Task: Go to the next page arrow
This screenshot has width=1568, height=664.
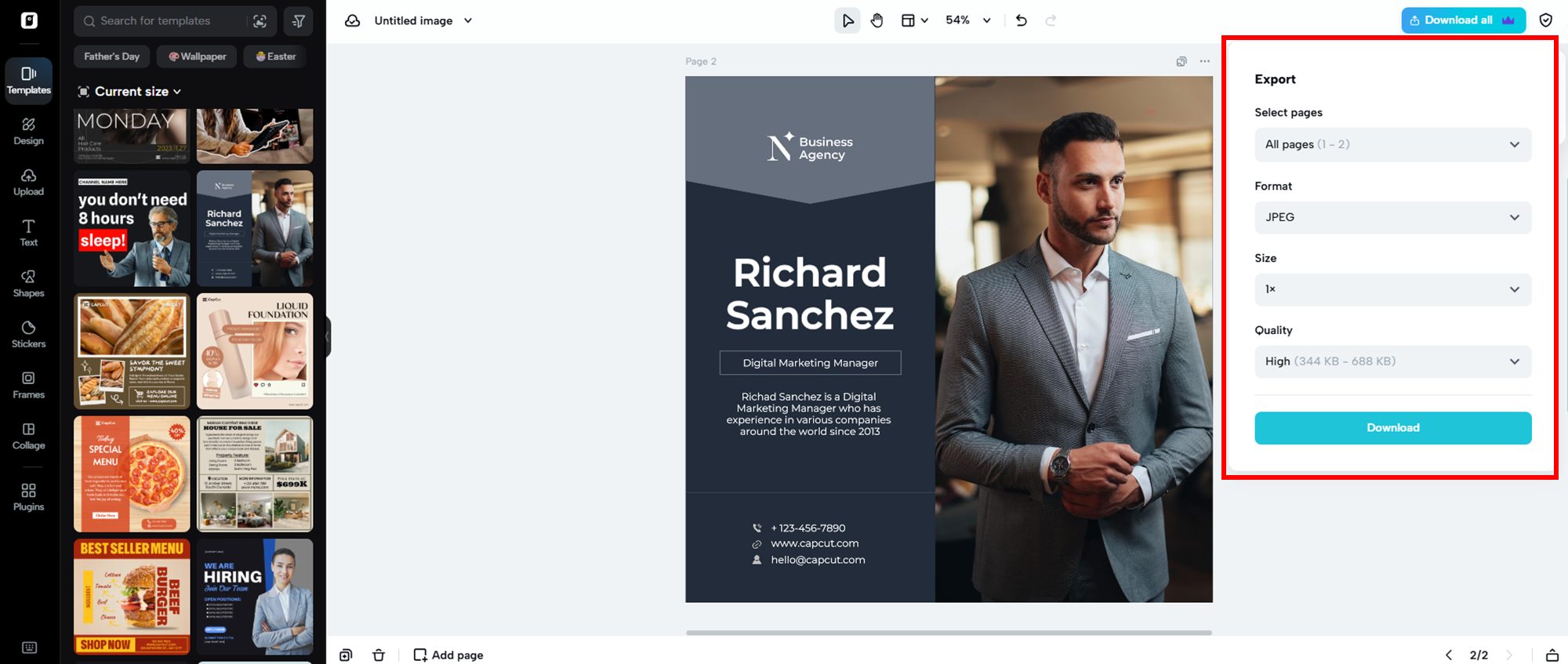Action: coord(1509,655)
